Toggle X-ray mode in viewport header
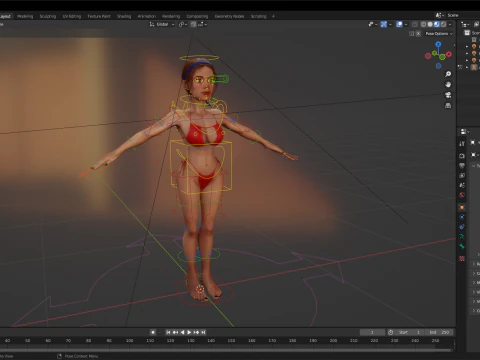Image resolution: width=480 pixels, height=360 pixels. (415, 24)
